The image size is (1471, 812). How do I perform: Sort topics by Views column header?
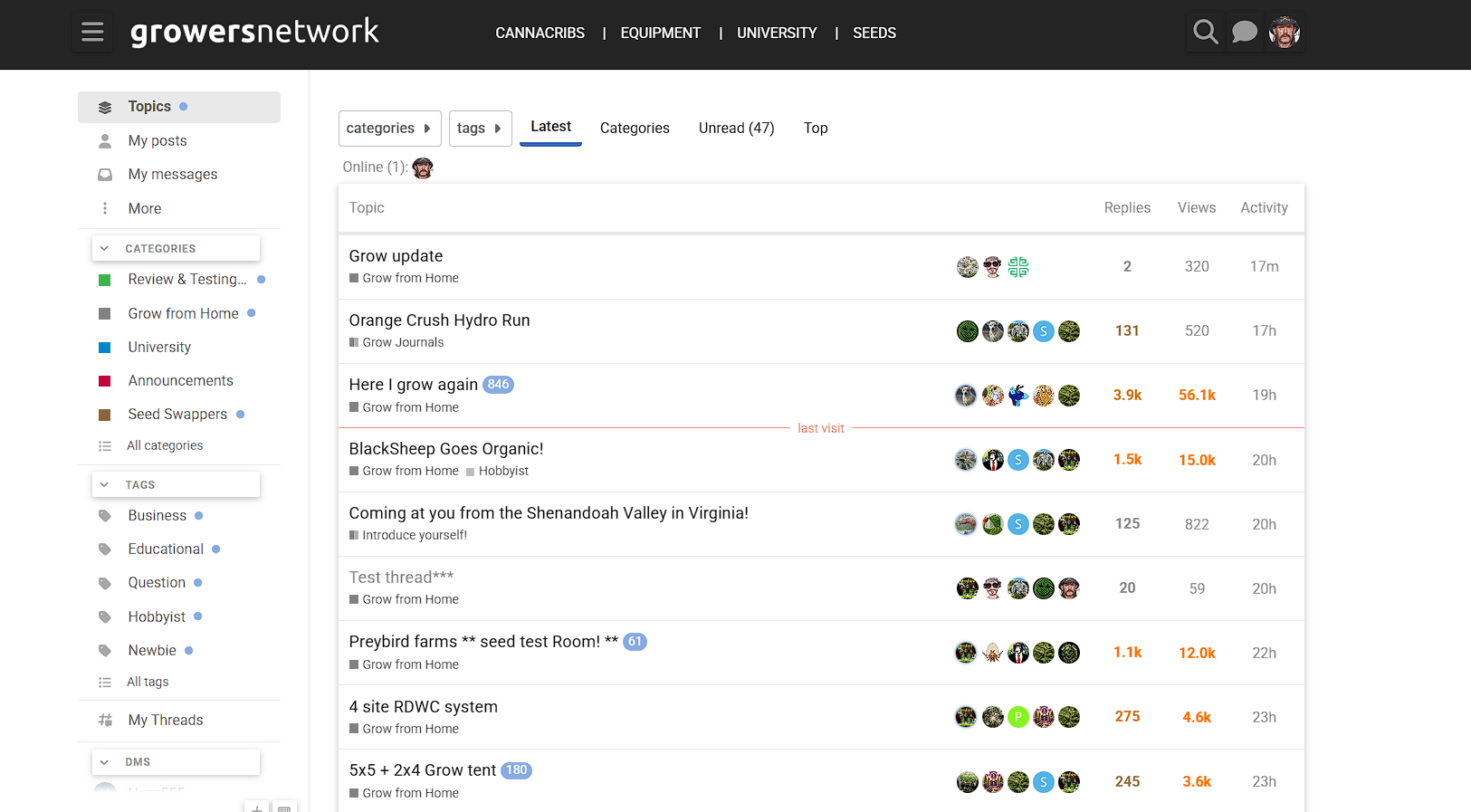1196,208
